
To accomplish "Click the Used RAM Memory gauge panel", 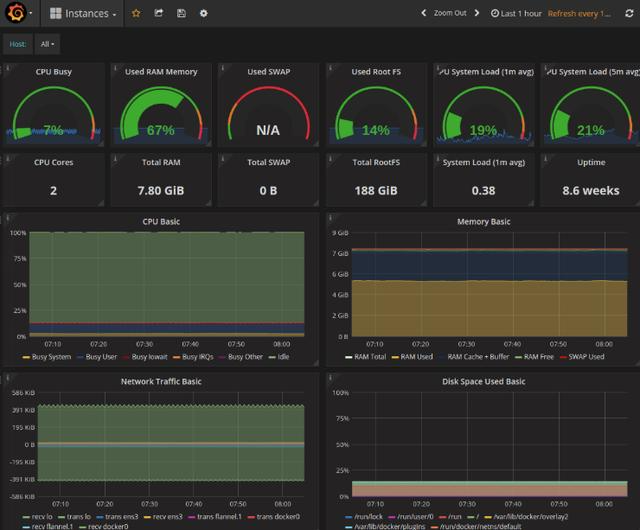I will pyautogui.click(x=161, y=105).
